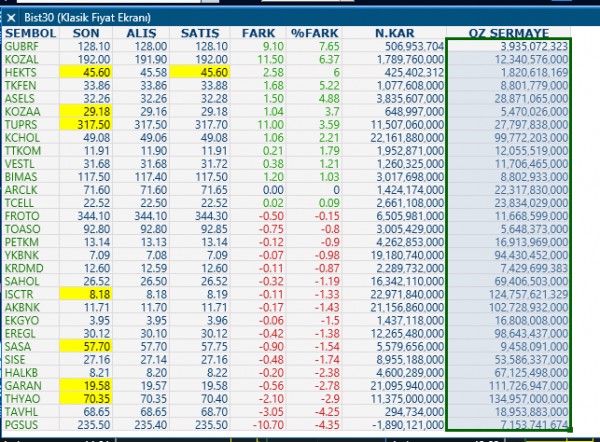The height and width of the screenshot is (442, 600).
Task: Select the TCELL symbol
Action: pyautogui.click(x=19, y=203)
